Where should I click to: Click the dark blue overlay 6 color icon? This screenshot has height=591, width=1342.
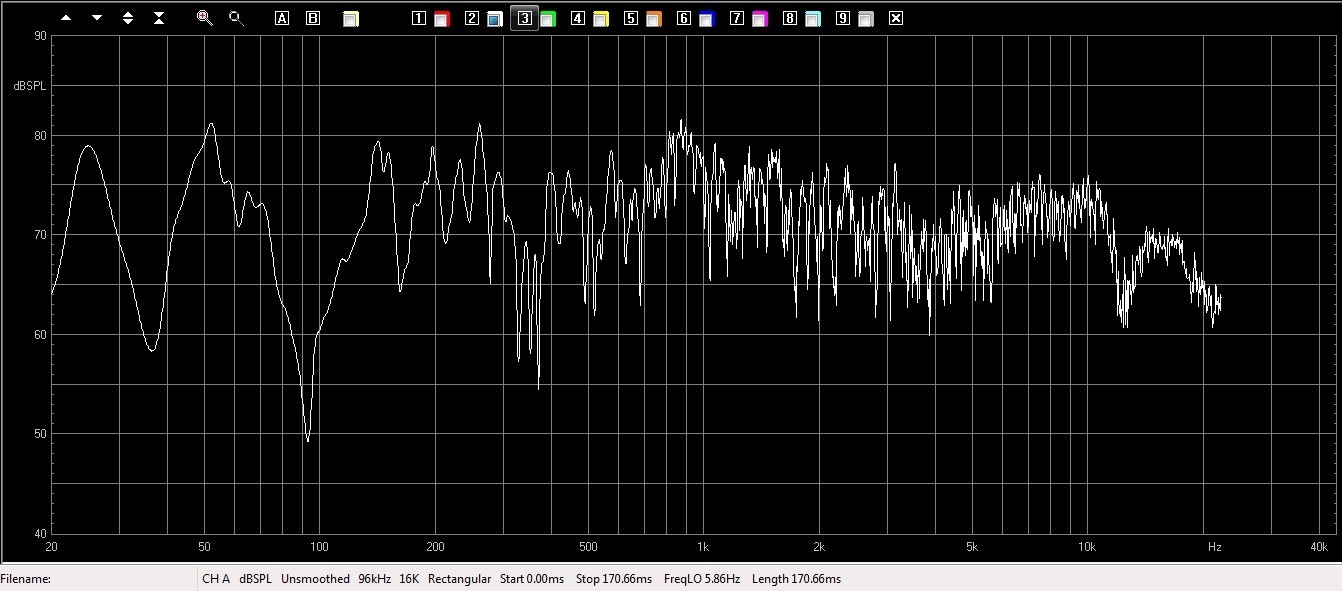[706, 18]
